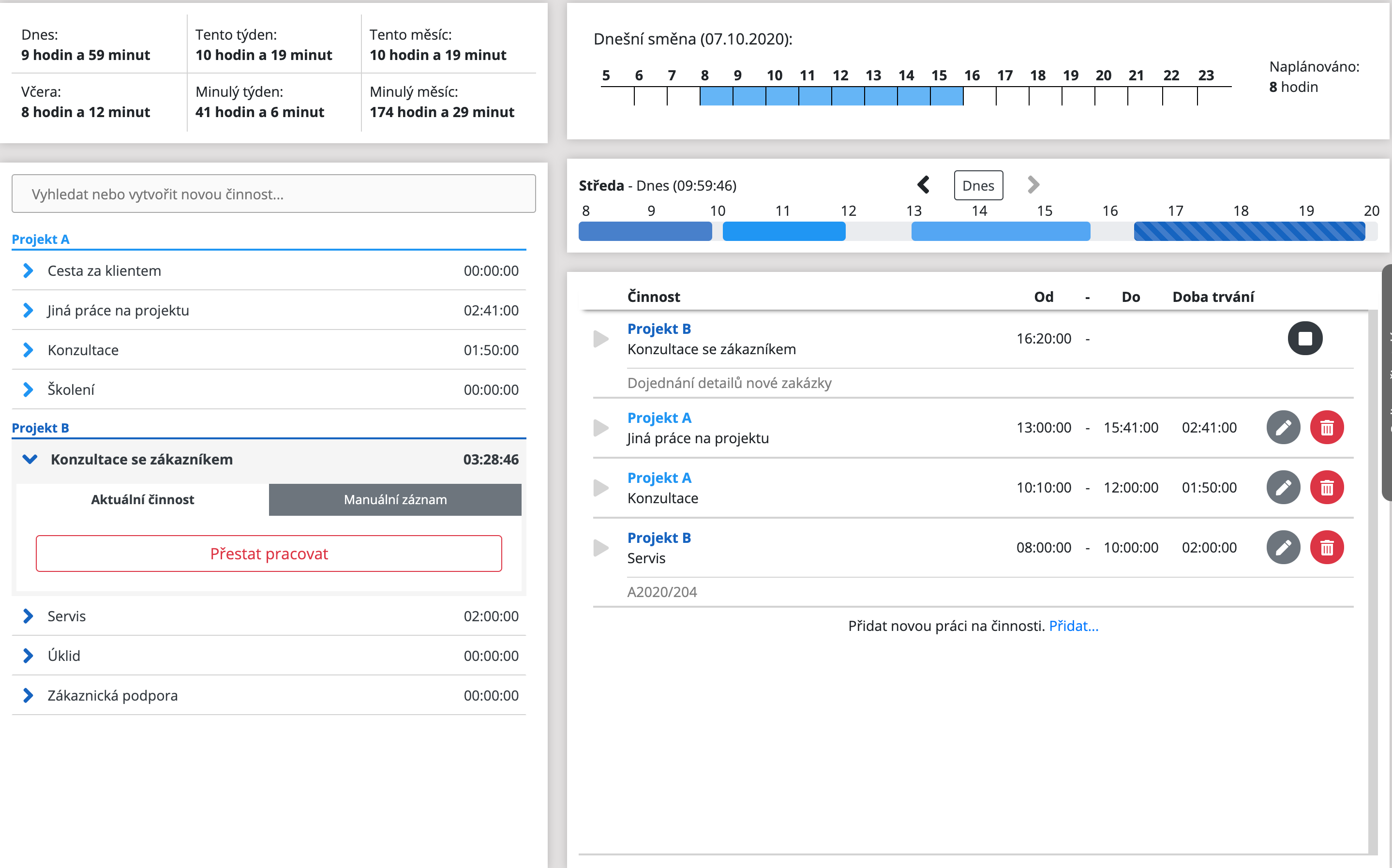Edit the Servis 08:00 entry
1392x868 pixels.
(1283, 548)
